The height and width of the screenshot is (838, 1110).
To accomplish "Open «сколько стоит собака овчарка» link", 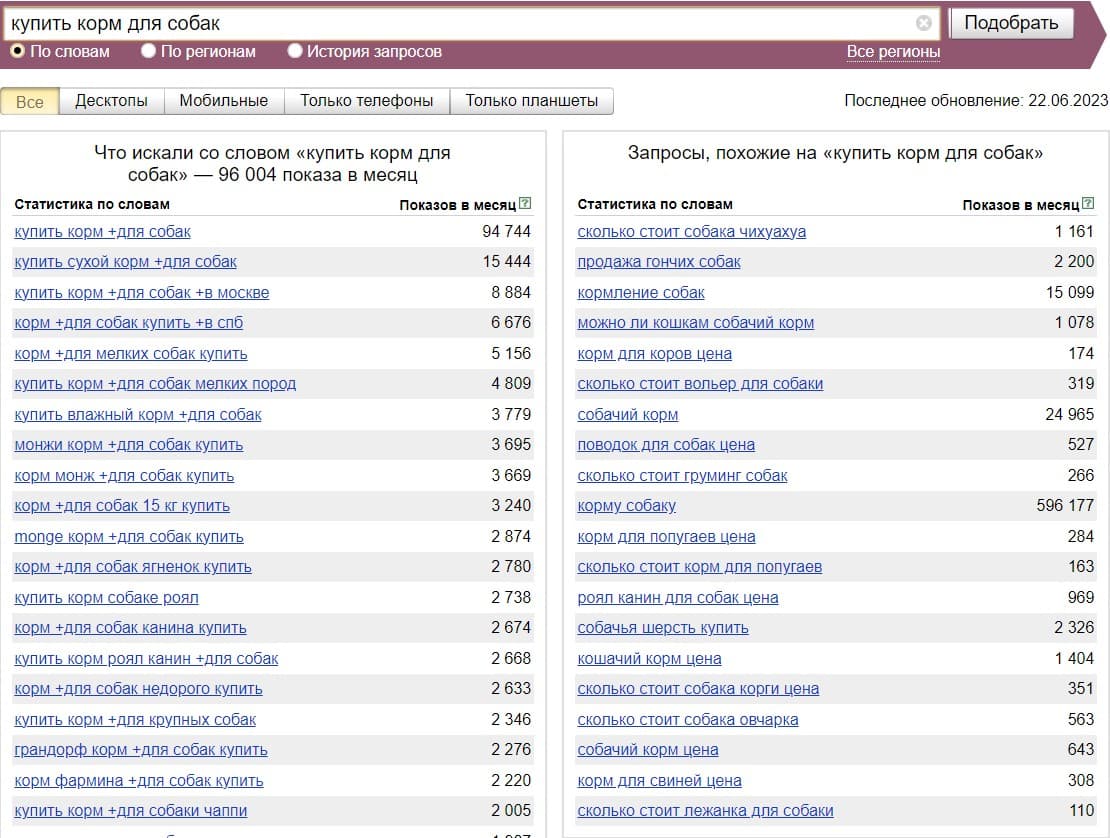I will coord(688,720).
